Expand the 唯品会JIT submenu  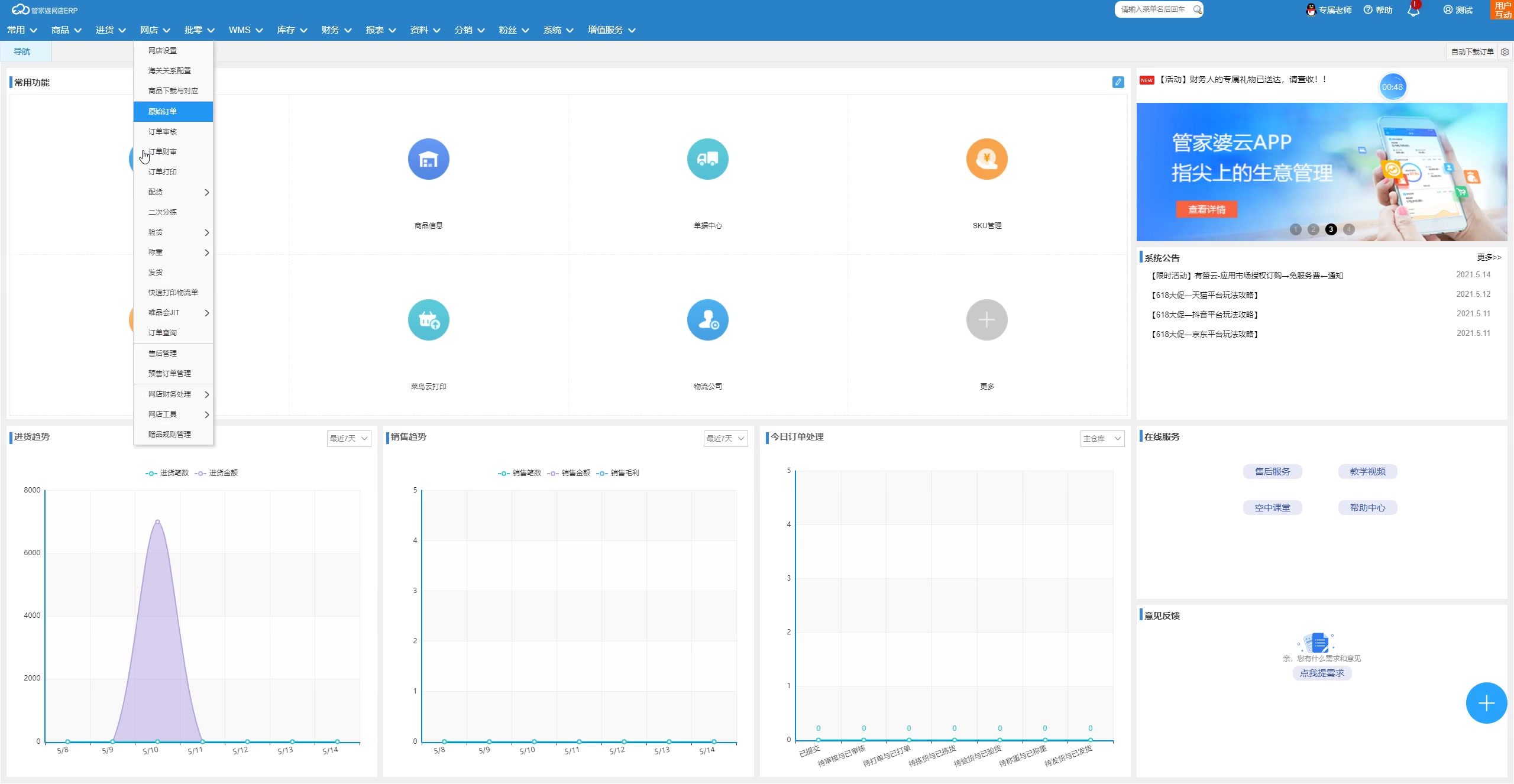click(x=173, y=313)
